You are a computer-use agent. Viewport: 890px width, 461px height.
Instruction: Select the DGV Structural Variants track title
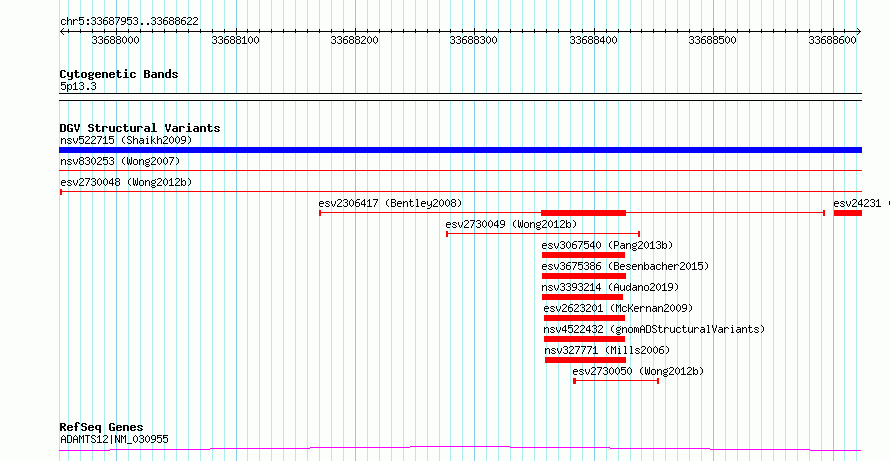[x=140, y=128]
